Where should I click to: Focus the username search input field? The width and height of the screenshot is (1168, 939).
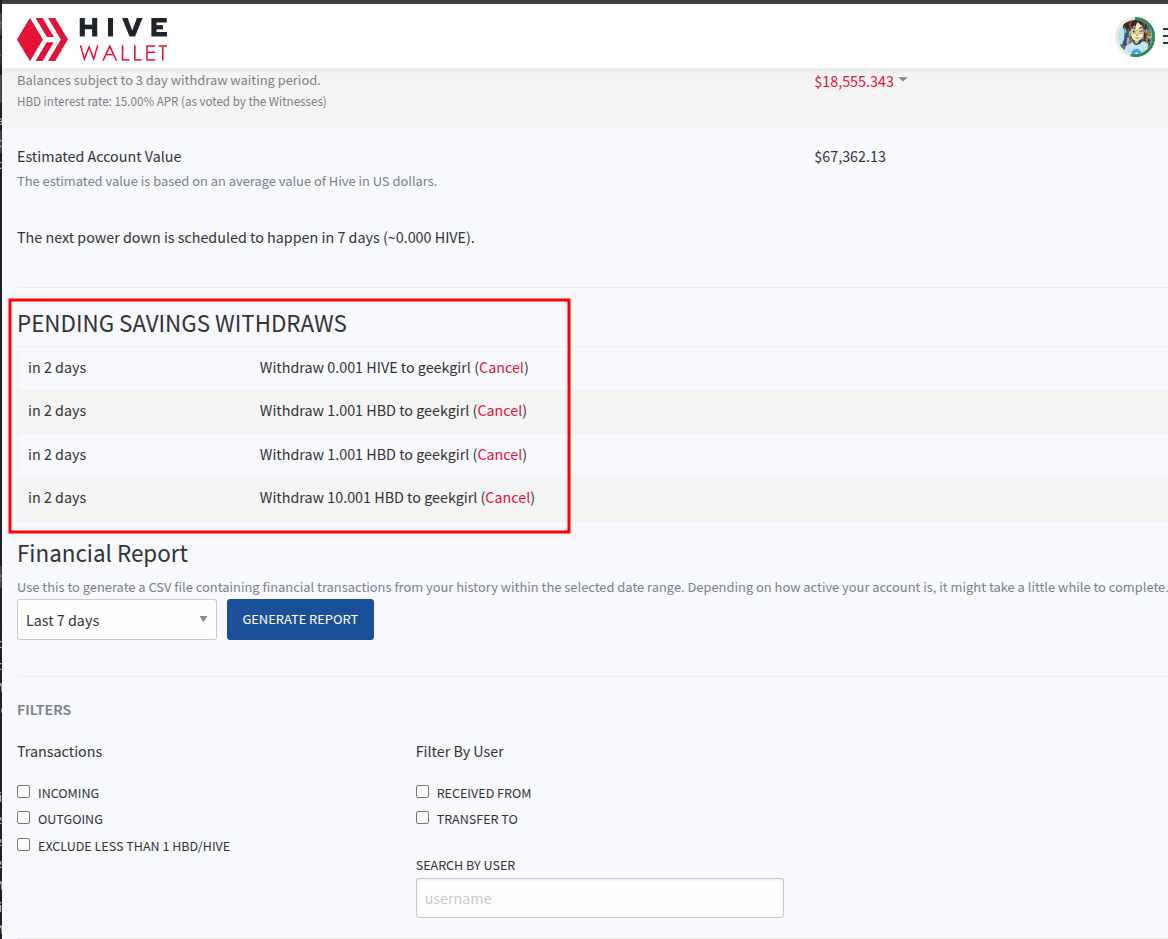(x=599, y=898)
